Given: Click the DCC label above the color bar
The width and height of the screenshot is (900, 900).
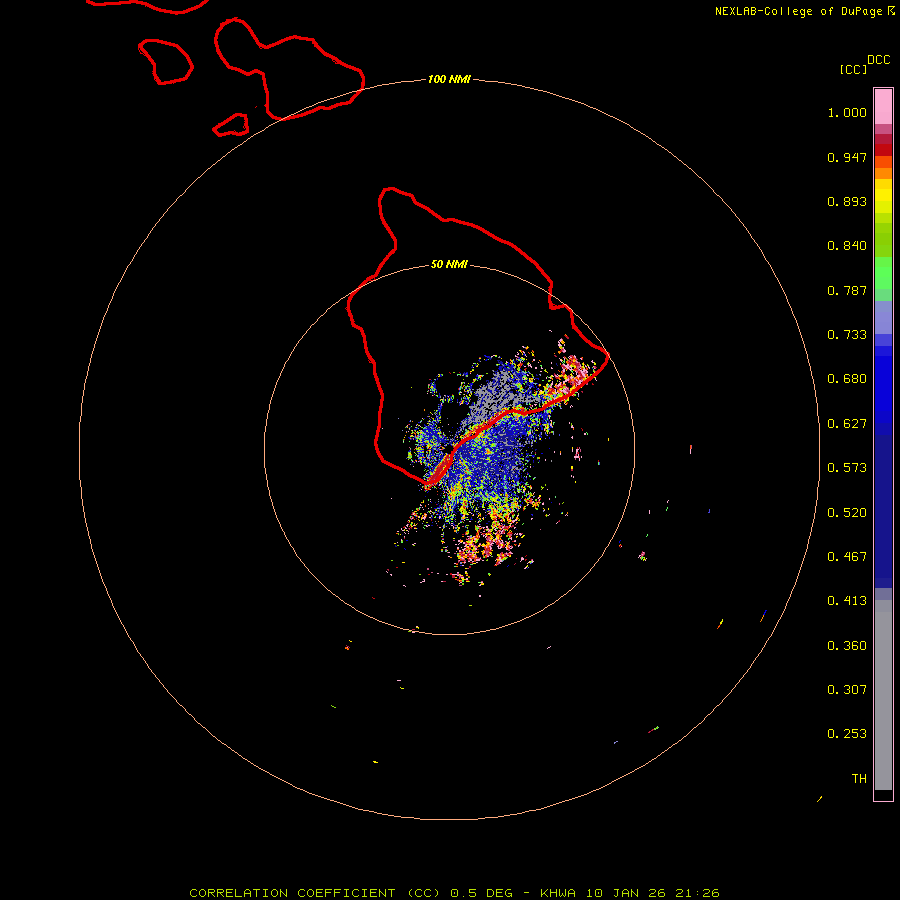Looking at the screenshot, I should [x=878, y=60].
